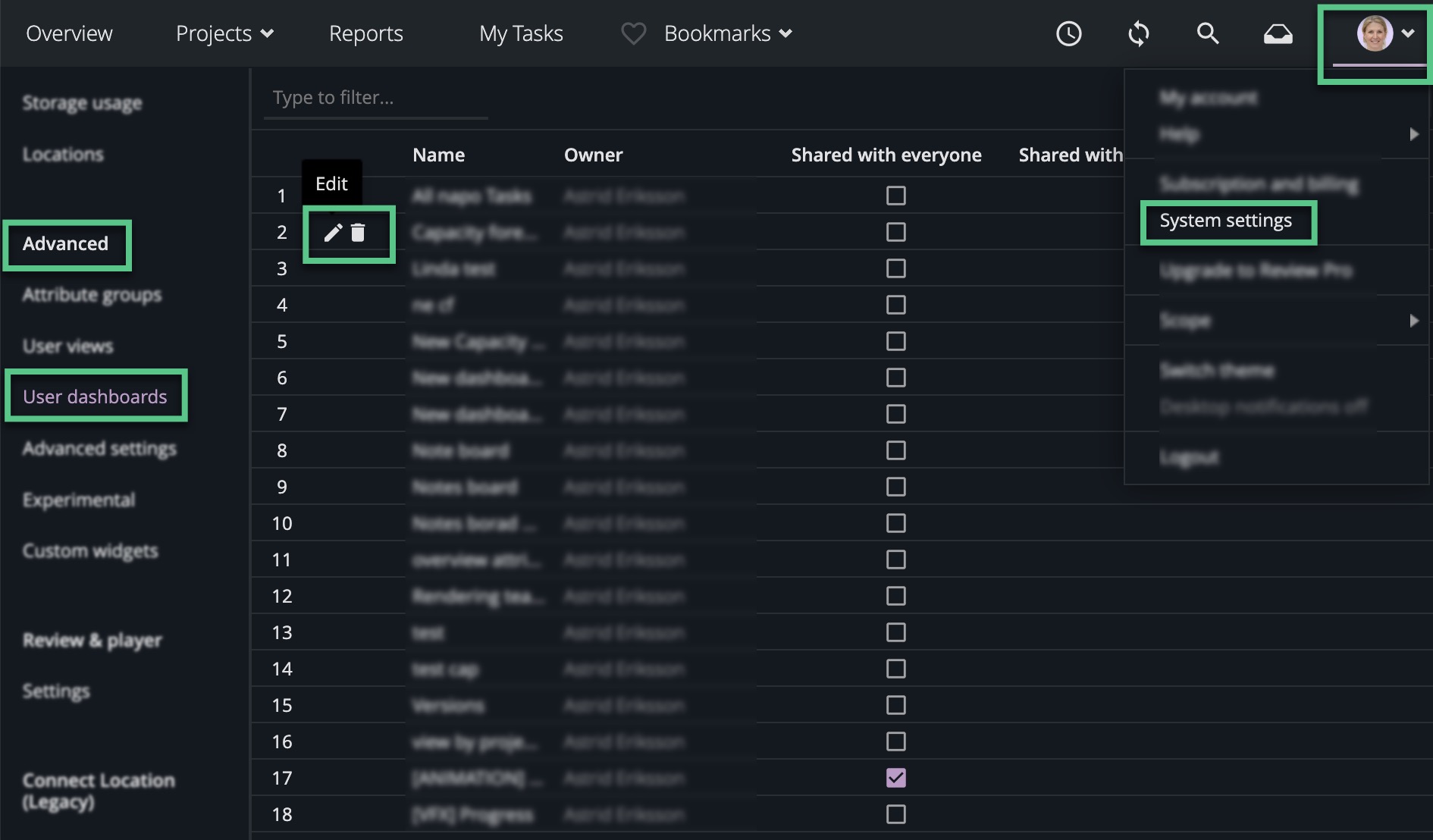This screenshot has height=840, width=1433.
Task: Click the sync refresh icon
Action: [x=1138, y=33]
